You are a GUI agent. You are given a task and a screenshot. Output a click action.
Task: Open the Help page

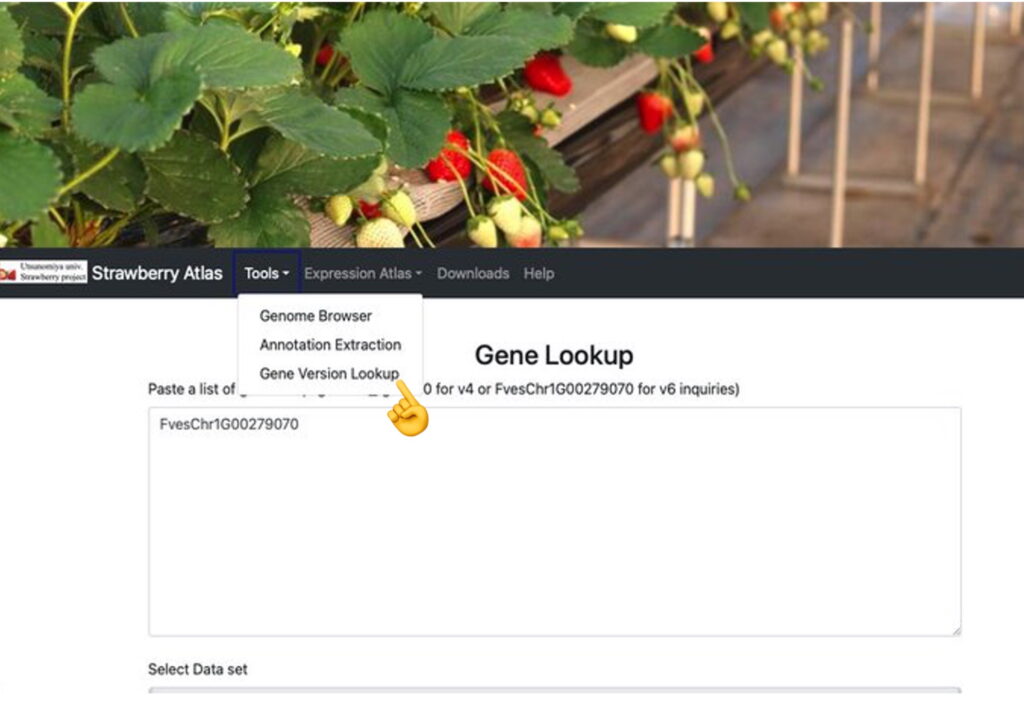(538, 273)
